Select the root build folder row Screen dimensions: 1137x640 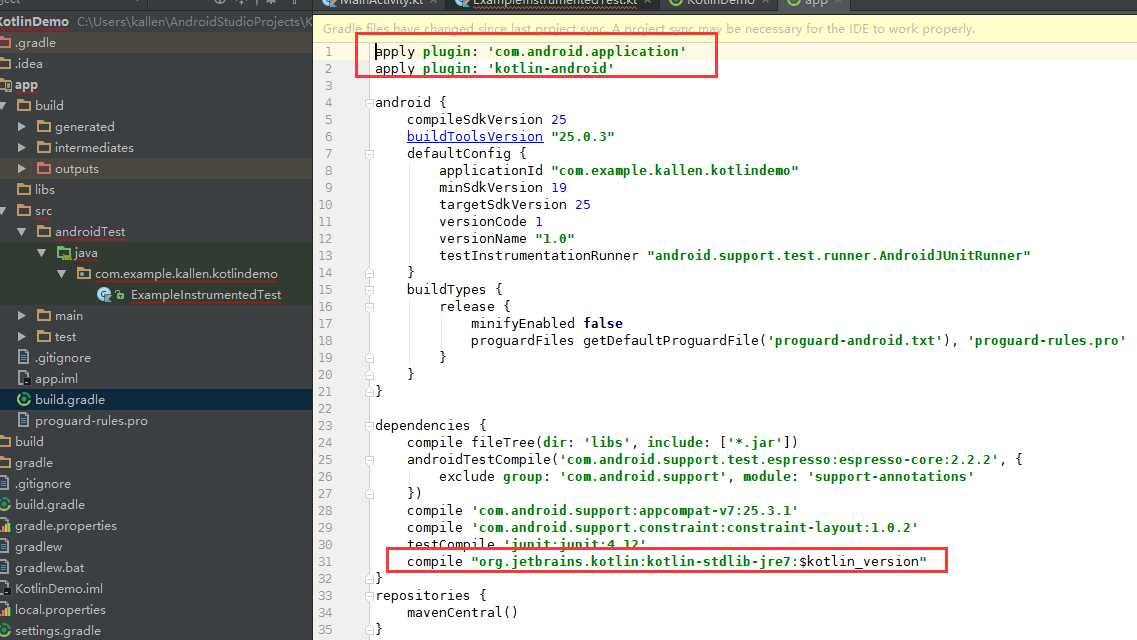point(156,441)
